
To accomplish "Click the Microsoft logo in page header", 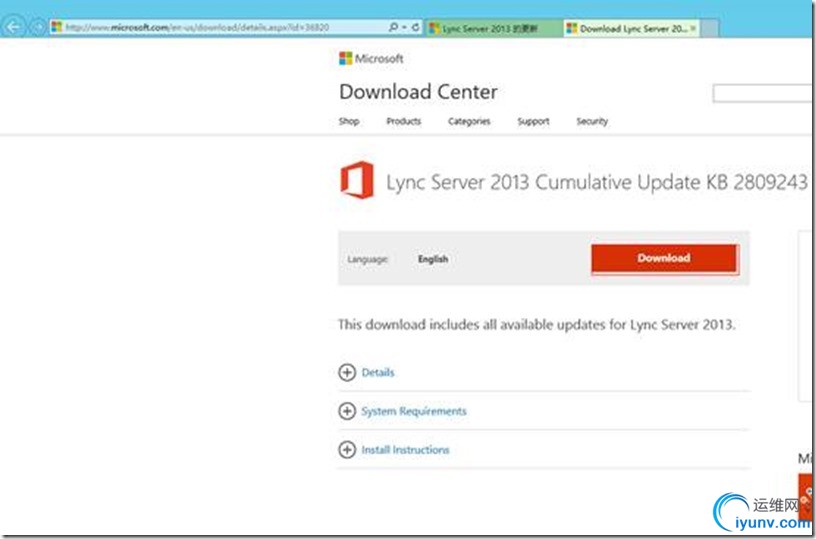I will pos(371,58).
